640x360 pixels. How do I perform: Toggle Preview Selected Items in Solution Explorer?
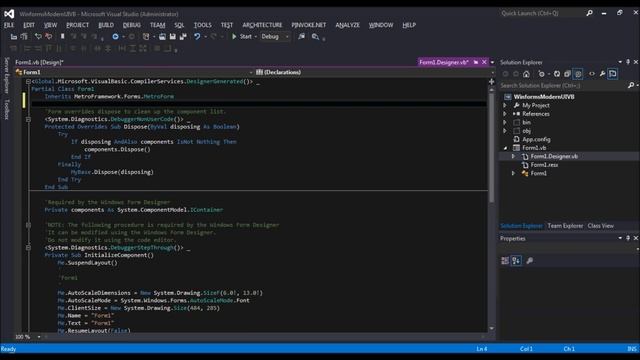pos(613,74)
